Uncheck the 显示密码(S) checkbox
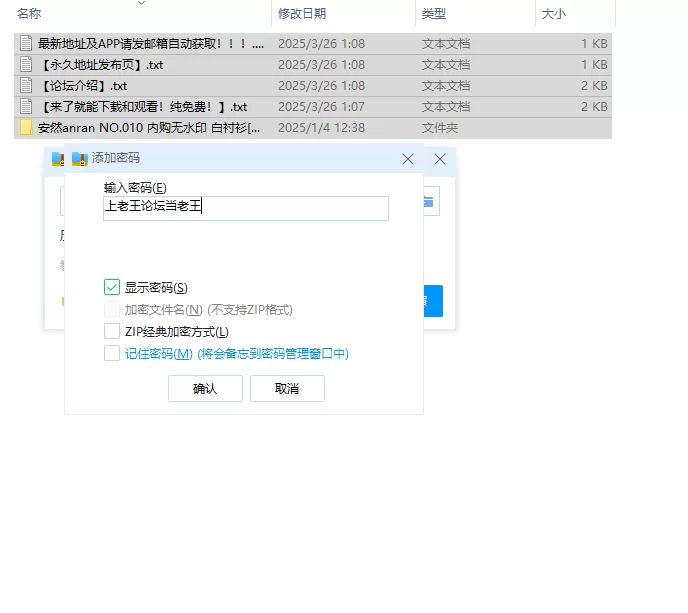Screen dimensions: 688x613 (112, 287)
